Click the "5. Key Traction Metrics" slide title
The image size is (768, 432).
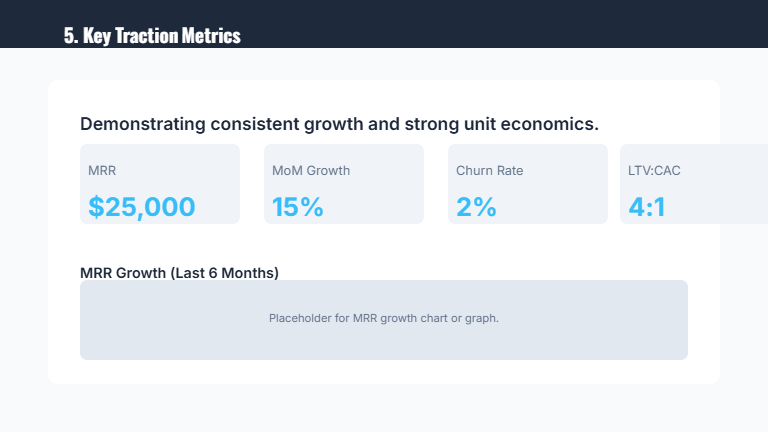click(152, 36)
